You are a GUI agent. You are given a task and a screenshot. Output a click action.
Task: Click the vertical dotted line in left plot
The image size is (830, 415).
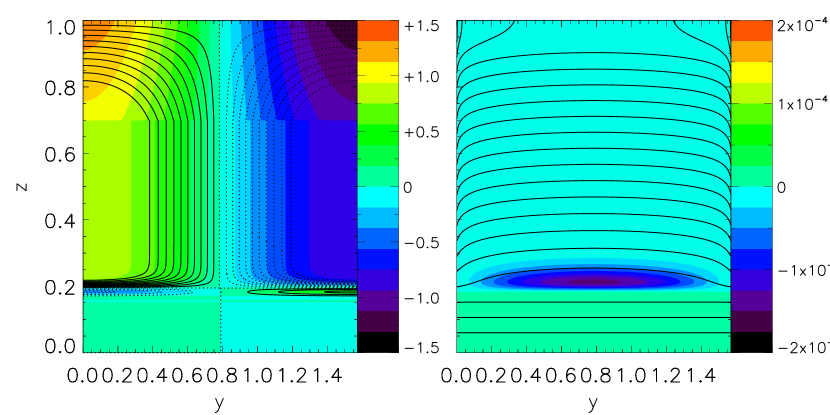[220, 186]
